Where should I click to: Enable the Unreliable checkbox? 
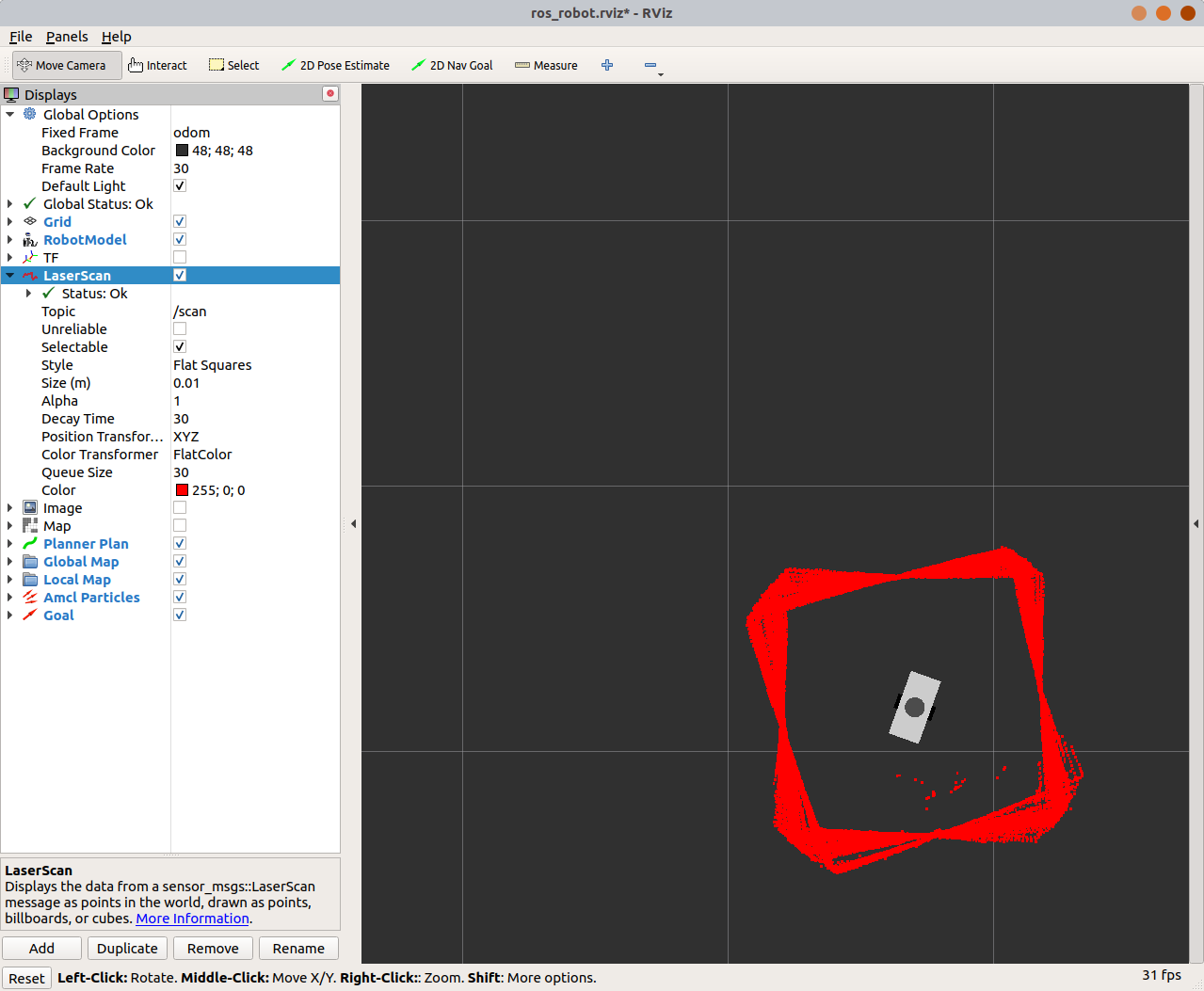[180, 328]
